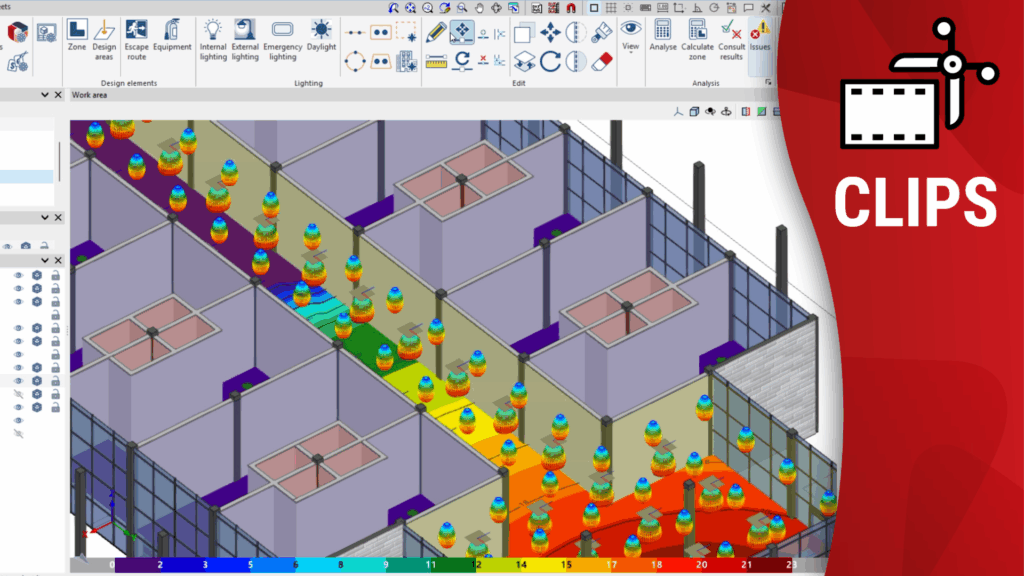The width and height of the screenshot is (1024, 576).
Task: Open the Issues warning panel
Action: (761, 38)
